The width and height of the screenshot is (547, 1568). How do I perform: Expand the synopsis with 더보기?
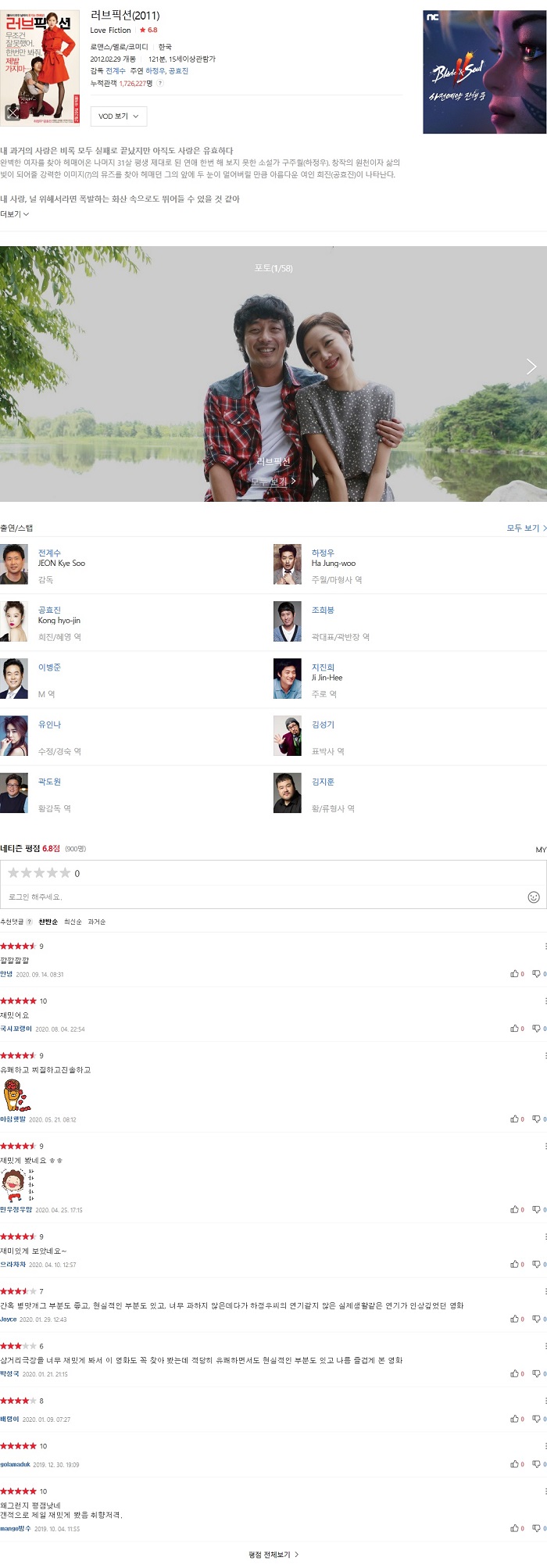(15, 214)
